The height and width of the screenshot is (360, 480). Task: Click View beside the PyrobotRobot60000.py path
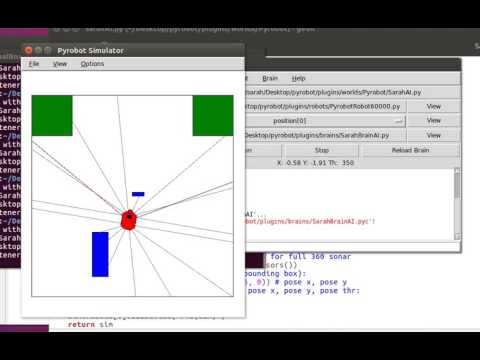[433, 107]
